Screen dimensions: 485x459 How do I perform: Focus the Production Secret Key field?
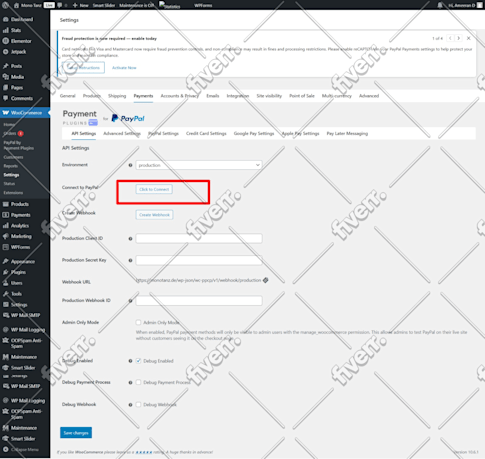199,260
